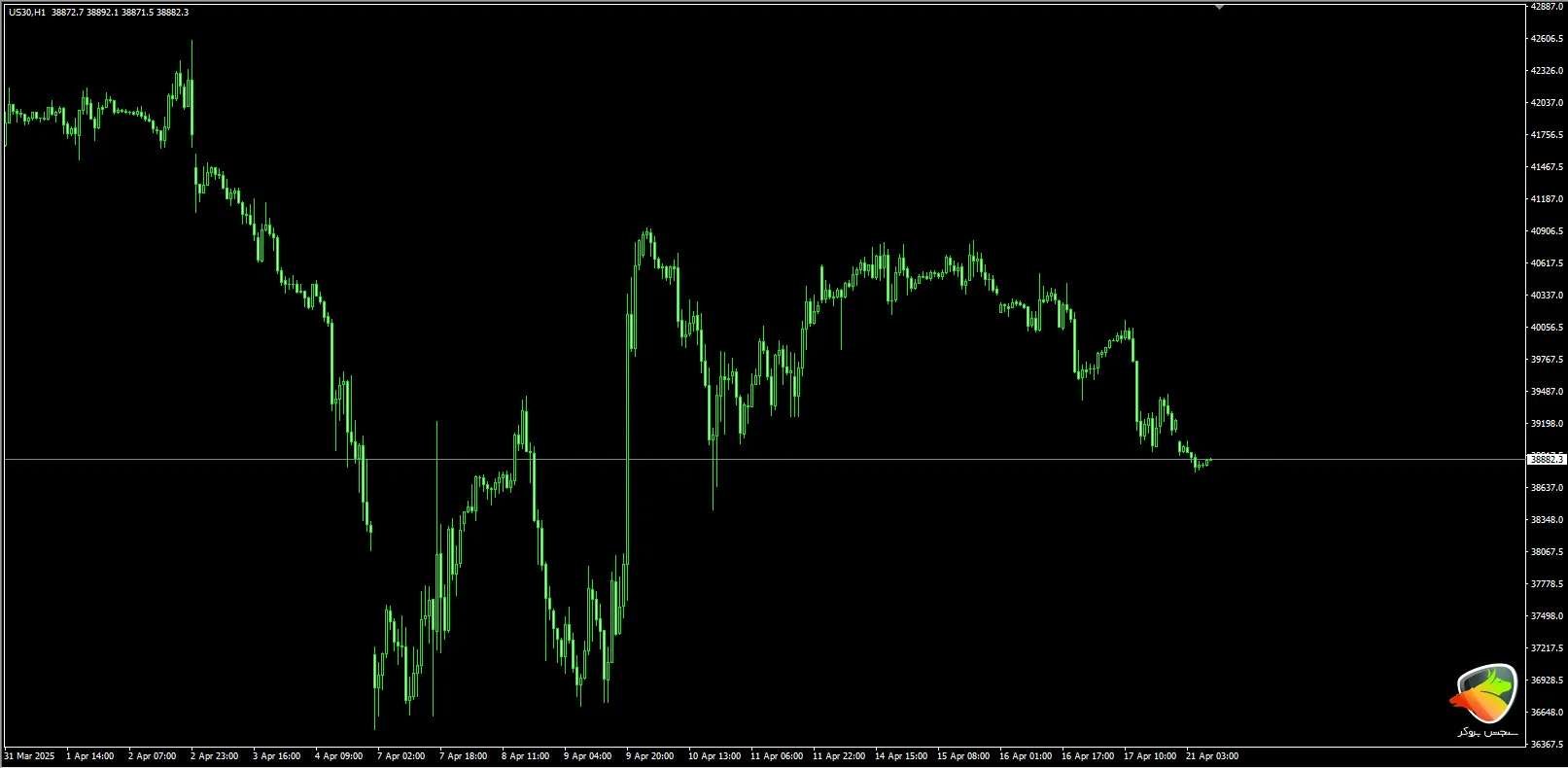Screen dimensions: 1568x768
Task: Click the 39198.0 price scale label
Action: [x=1547, y=424]
